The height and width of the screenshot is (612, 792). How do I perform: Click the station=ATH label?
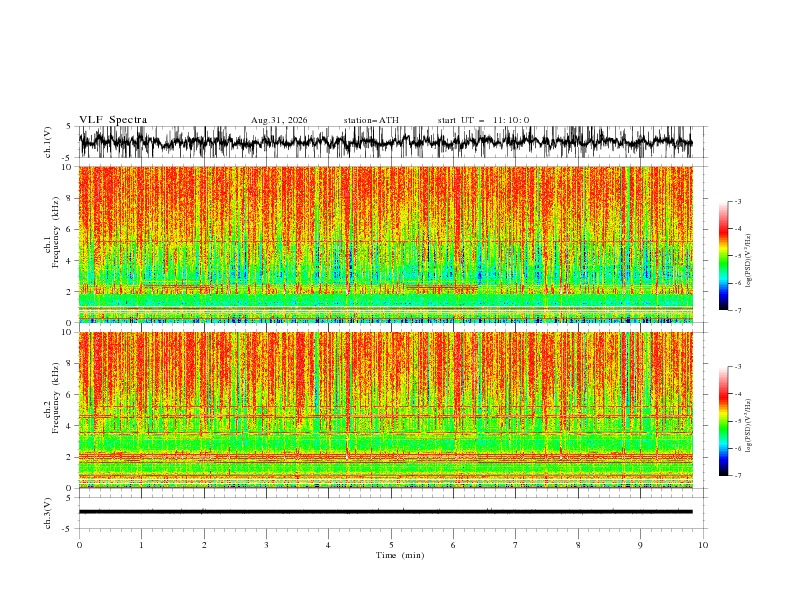371,120
